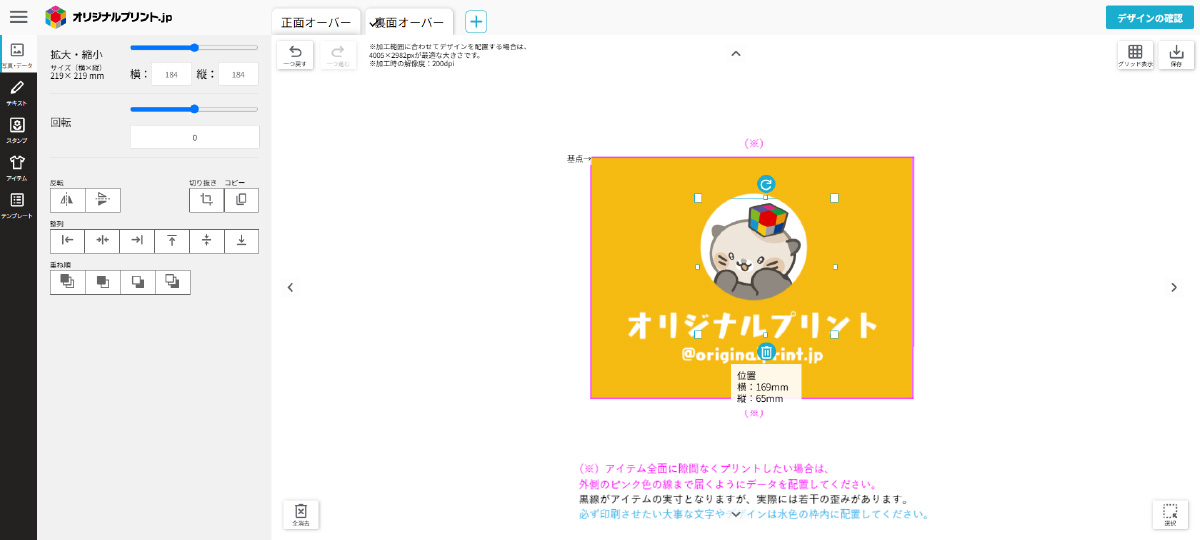1200x540 pixels.
Task: Click the 選択 selection tool icon
Action: [1170, 514]
